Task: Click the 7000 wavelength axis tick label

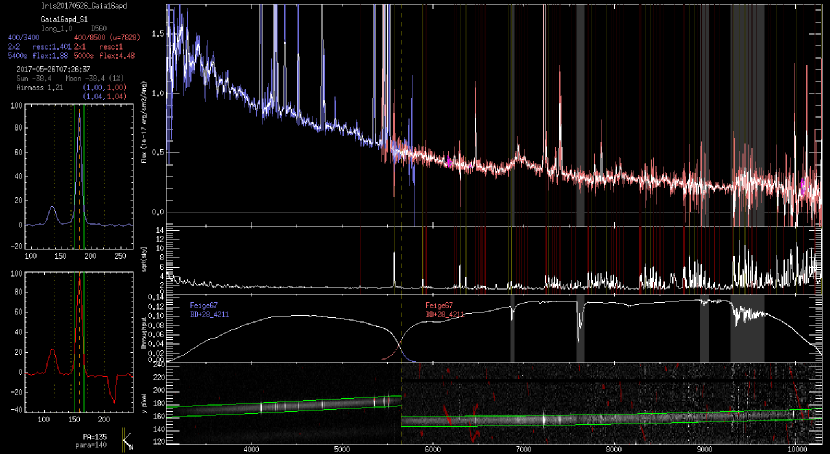Action: pyautogui.click(x=522, y=450)
